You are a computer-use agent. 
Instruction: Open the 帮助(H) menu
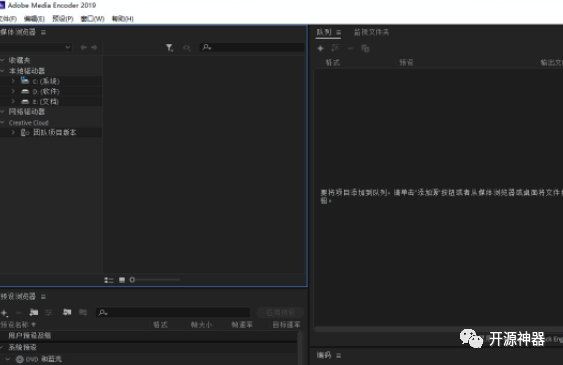tap(122, 19)
